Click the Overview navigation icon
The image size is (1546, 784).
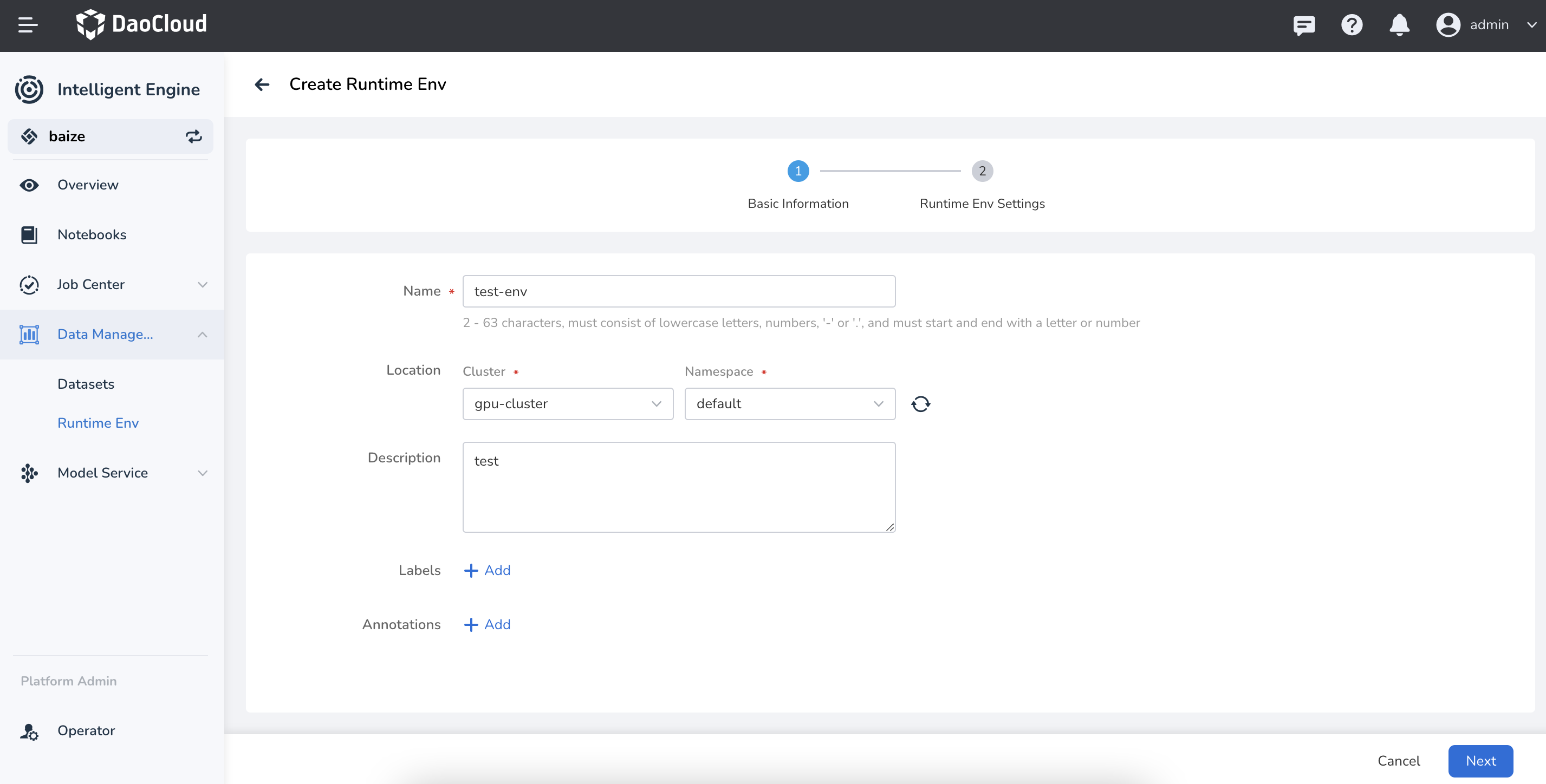click(29, 184)
